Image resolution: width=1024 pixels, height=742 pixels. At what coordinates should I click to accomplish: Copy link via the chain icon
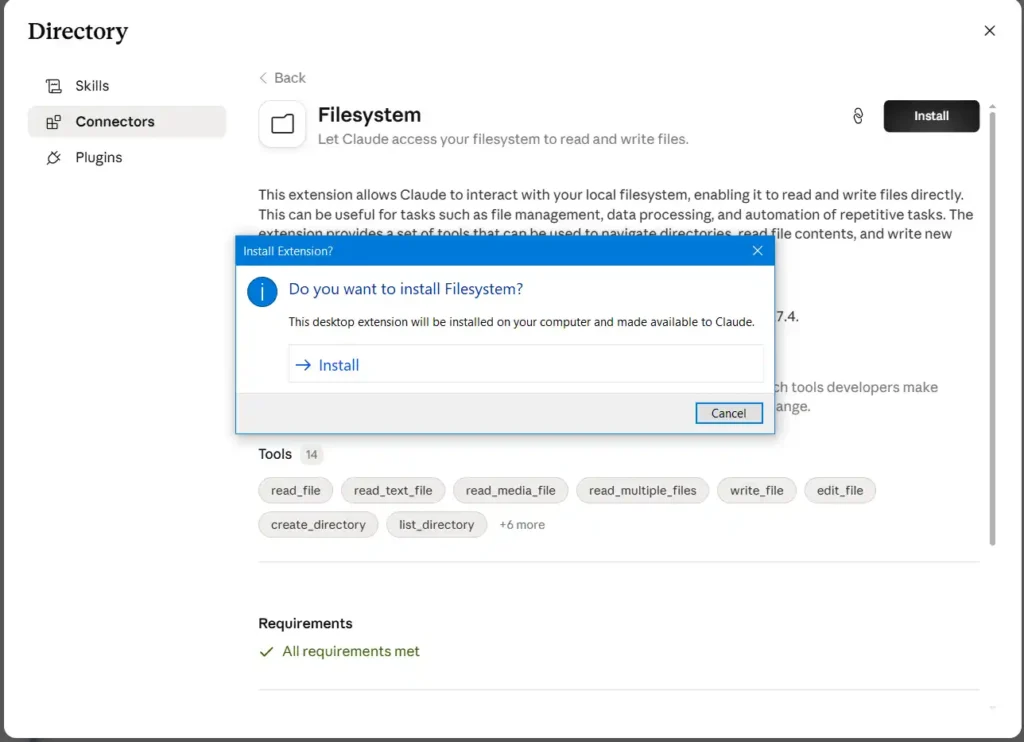click(x=858, y=116)
